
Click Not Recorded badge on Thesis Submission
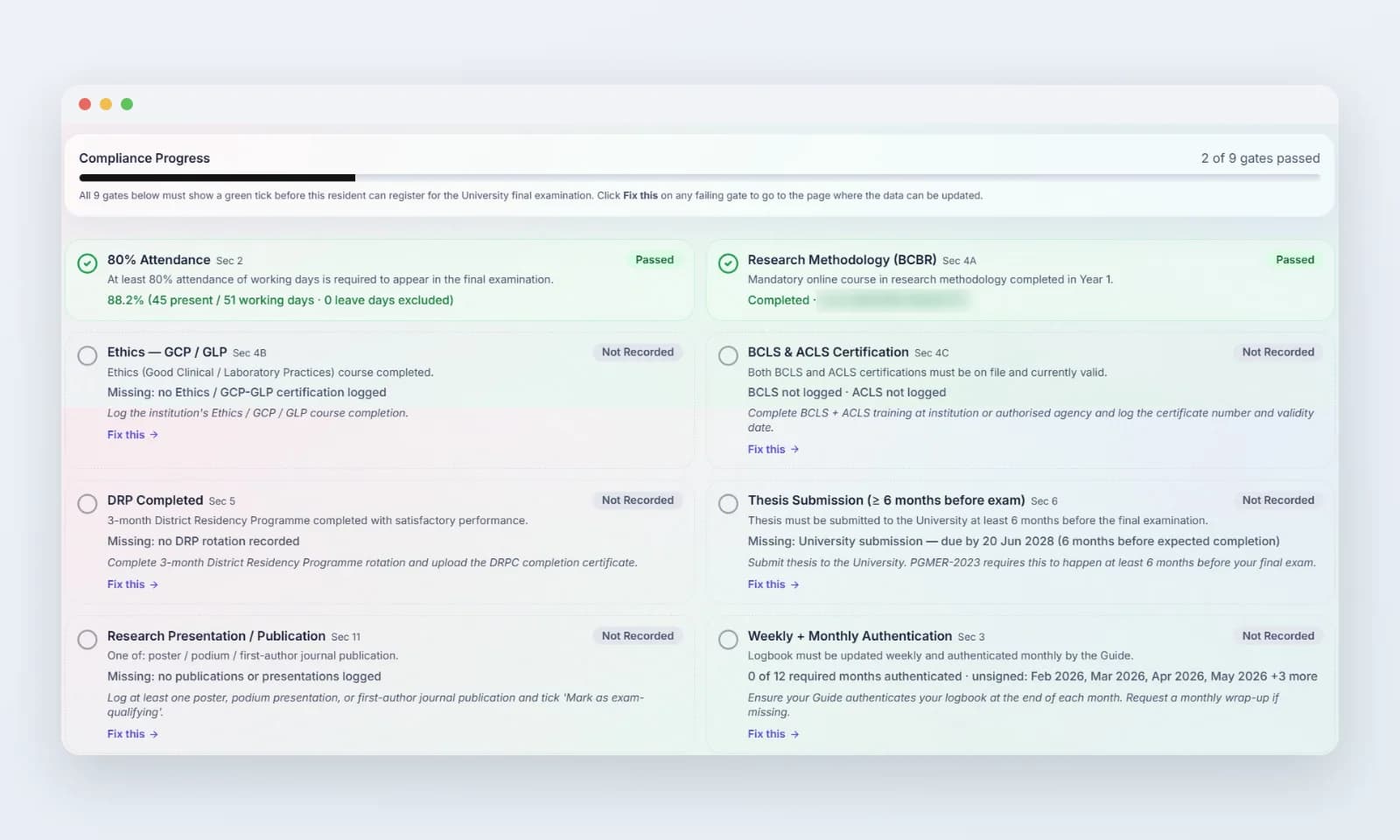pos(1278,500)
